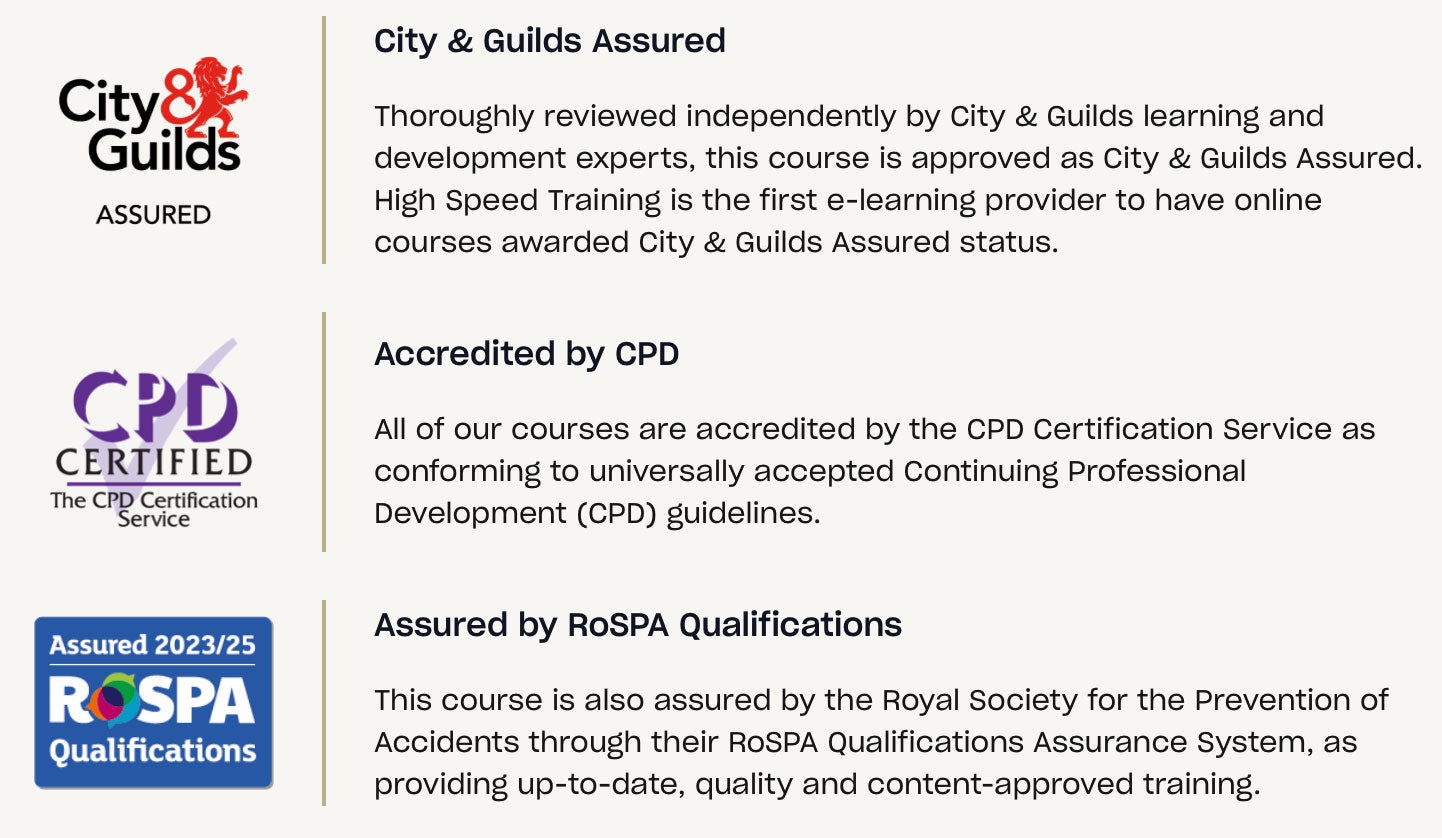Click the vertical divider beside RoSPA badge
This screenshot has width=1442, height=838.
pos(324,703)
